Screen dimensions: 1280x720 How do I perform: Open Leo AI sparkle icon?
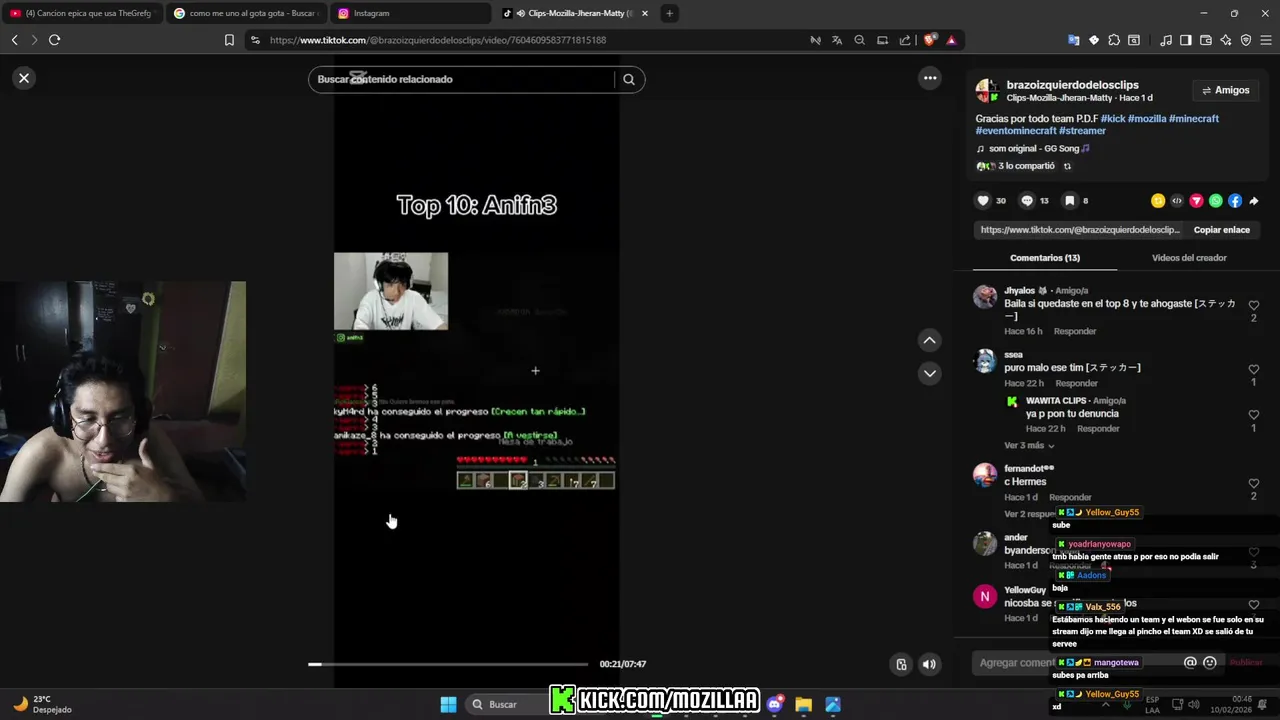(x=1225, y=40)
